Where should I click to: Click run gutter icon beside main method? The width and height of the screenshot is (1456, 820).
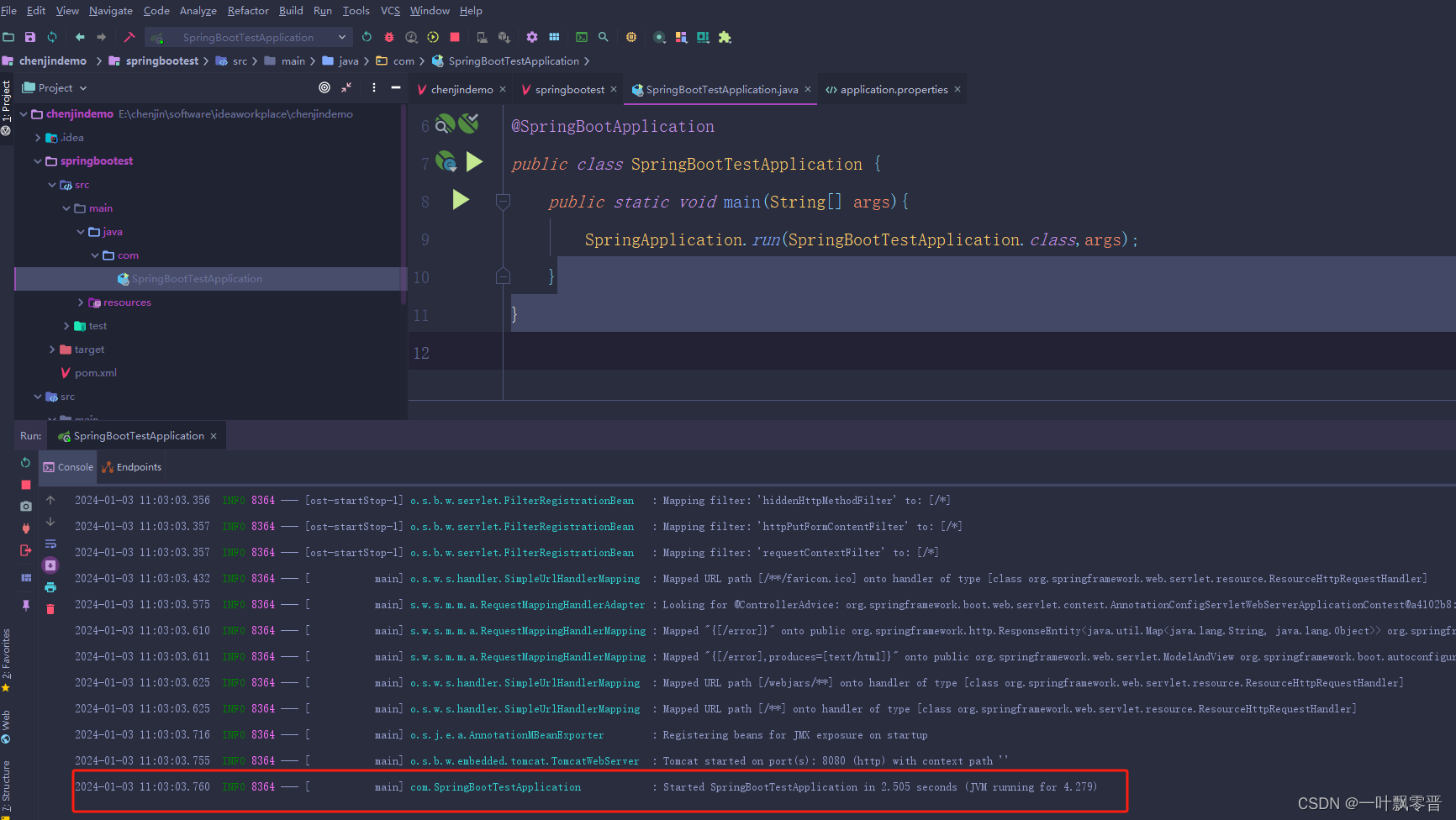click(461, 200)
